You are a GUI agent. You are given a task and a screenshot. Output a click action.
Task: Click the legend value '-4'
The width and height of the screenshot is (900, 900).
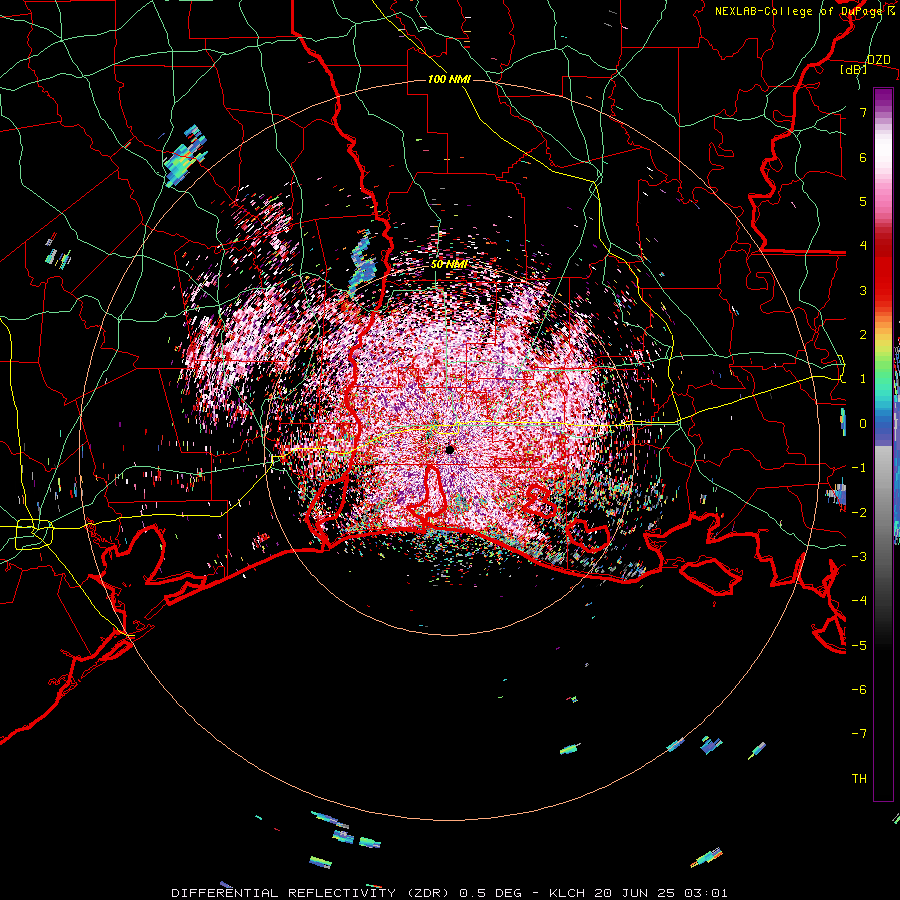(859, 601)
